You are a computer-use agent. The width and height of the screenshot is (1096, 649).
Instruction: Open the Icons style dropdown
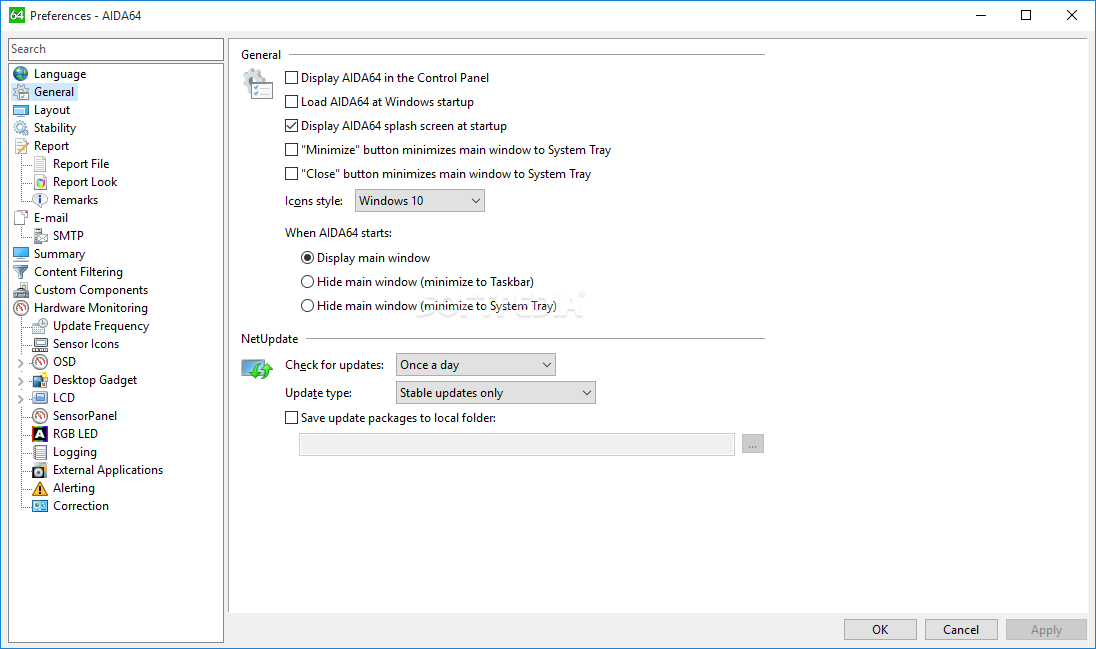419,201
